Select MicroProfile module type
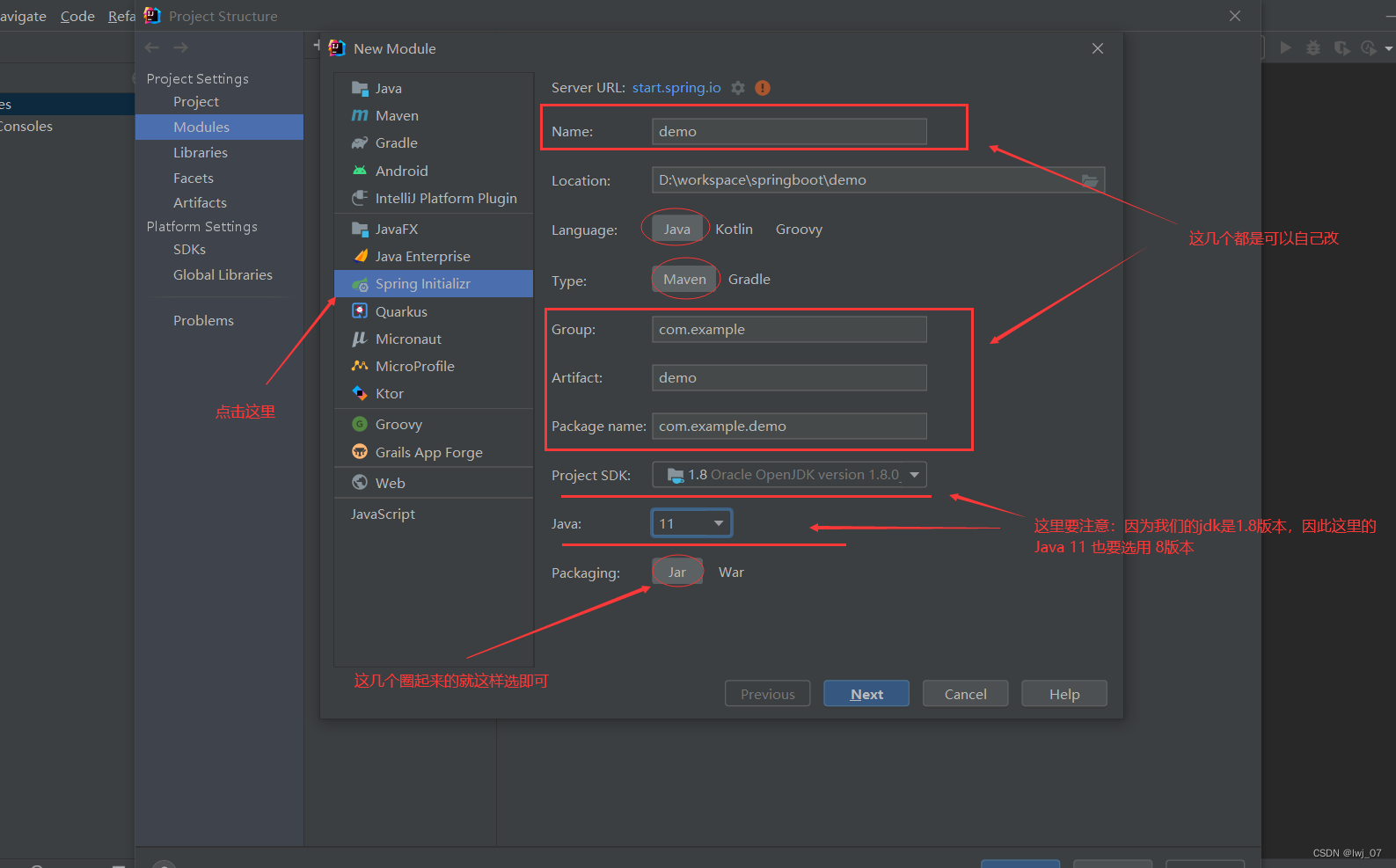This screenshot has height=868, width=1396. pos(434,366)
